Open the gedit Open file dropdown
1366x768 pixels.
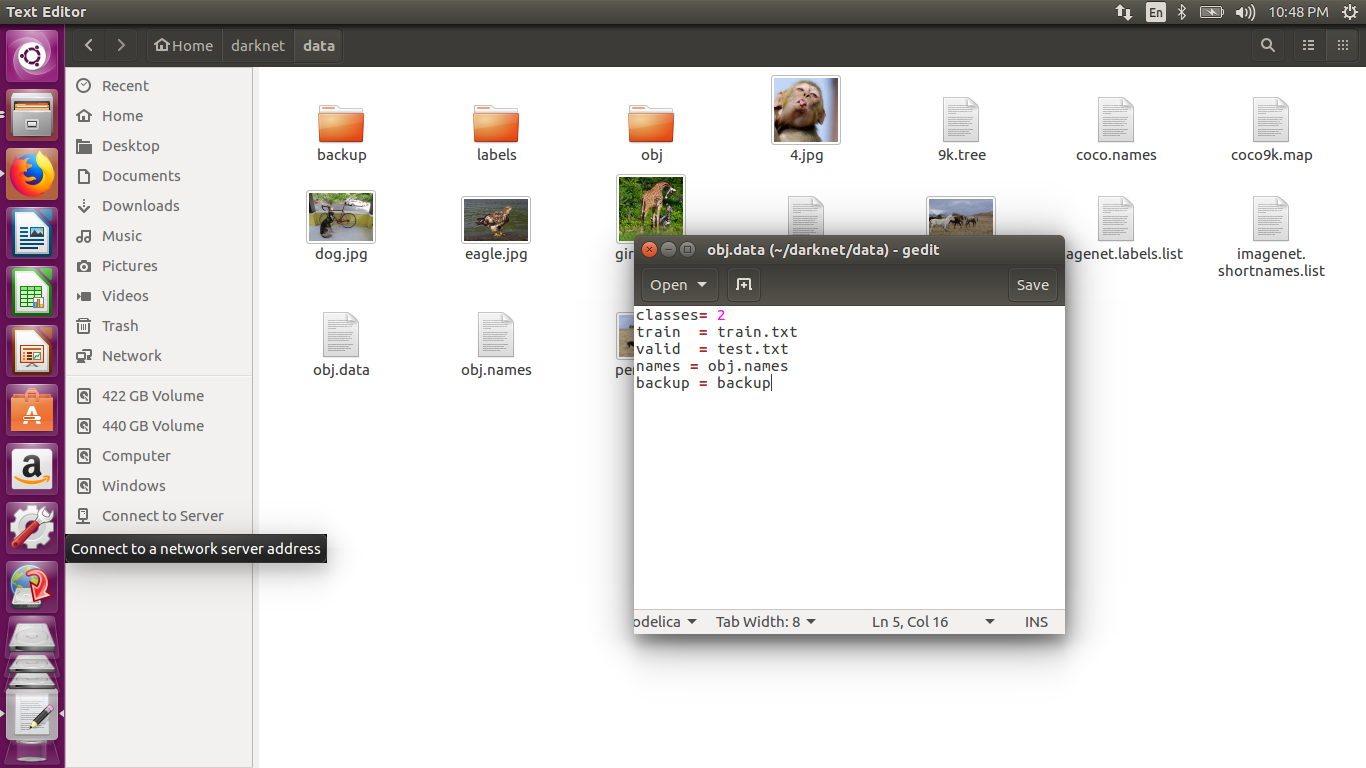(x=679, y=284)
